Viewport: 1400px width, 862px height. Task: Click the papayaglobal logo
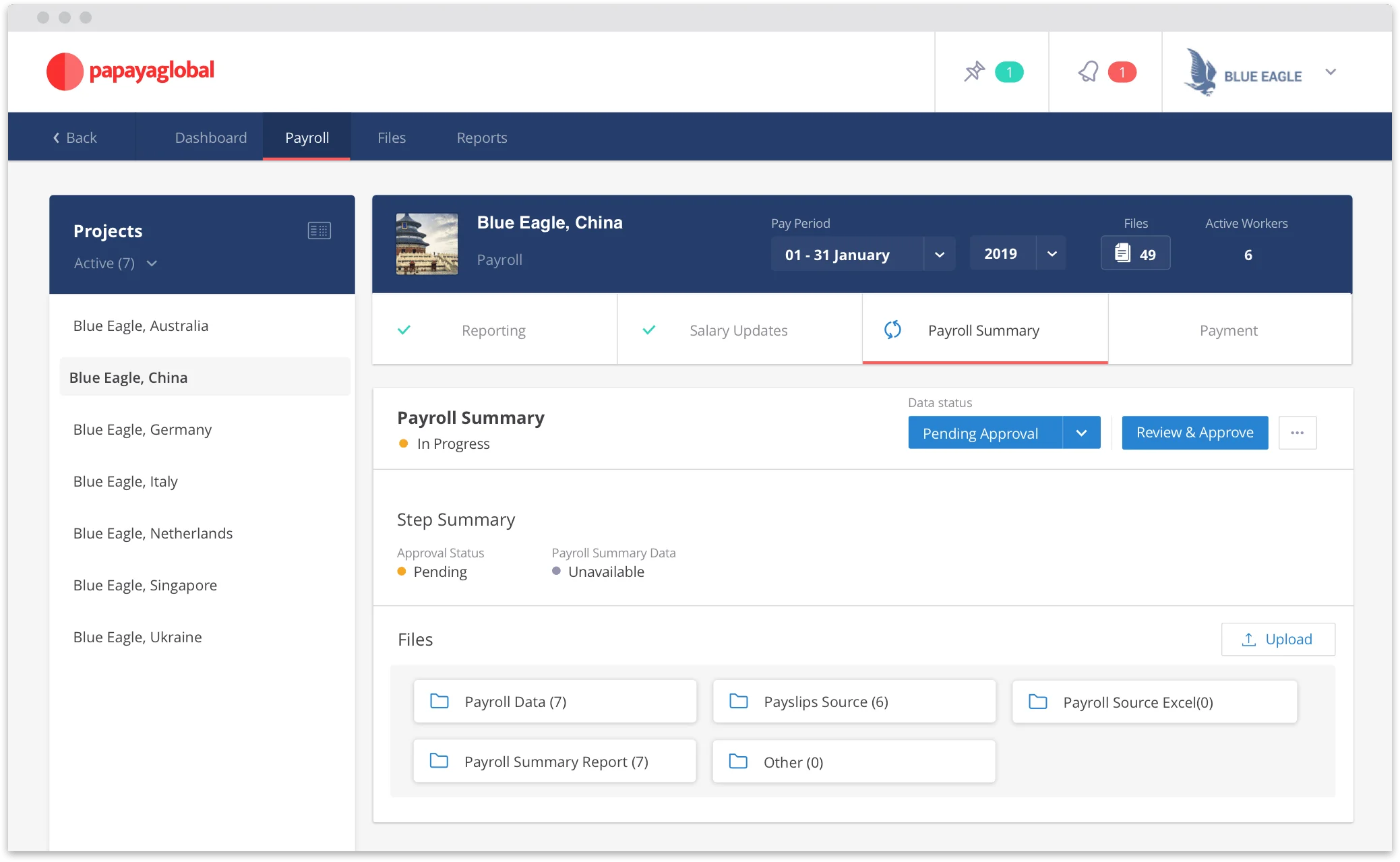tap(129, 70)
